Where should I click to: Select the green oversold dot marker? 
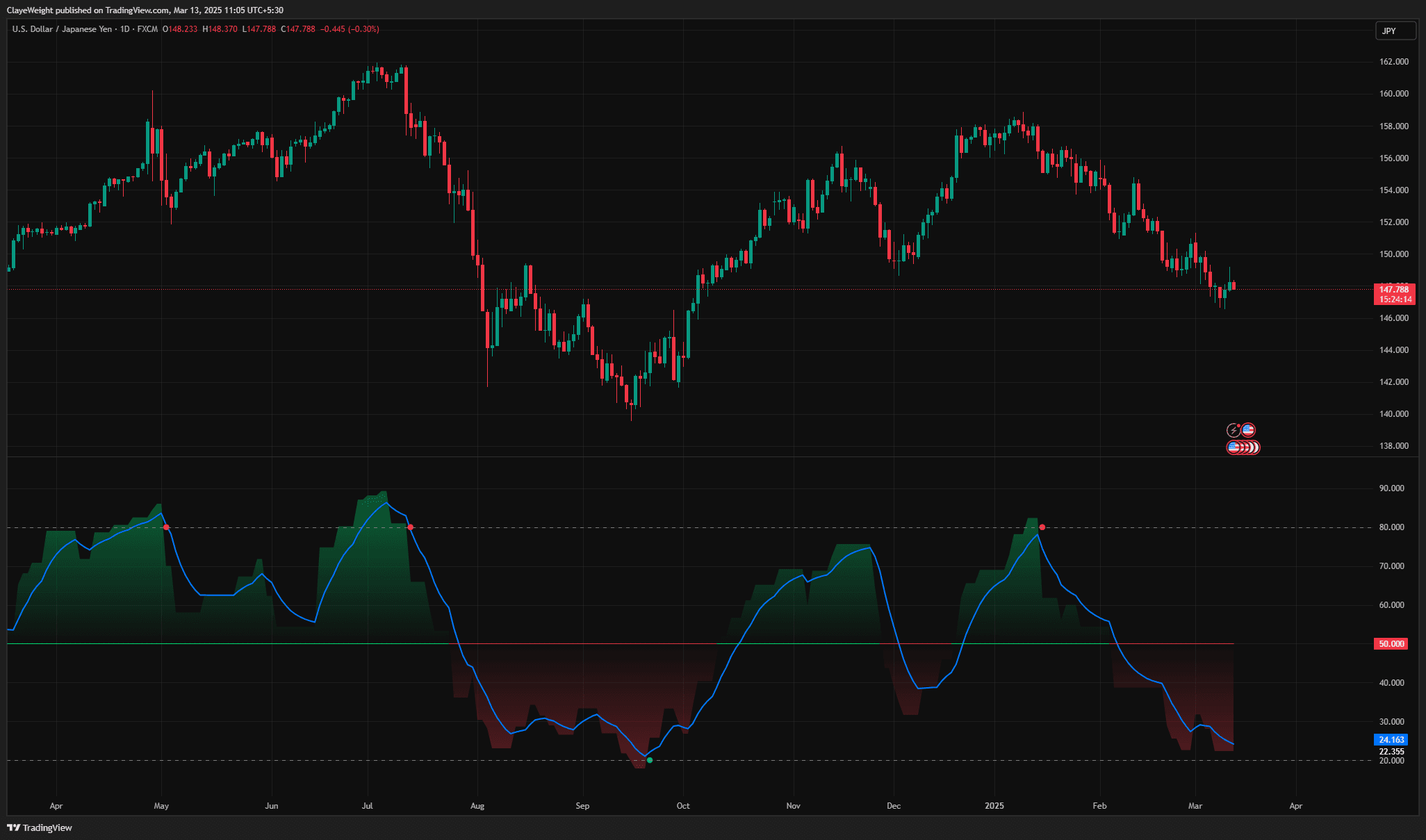click(649, 760)
